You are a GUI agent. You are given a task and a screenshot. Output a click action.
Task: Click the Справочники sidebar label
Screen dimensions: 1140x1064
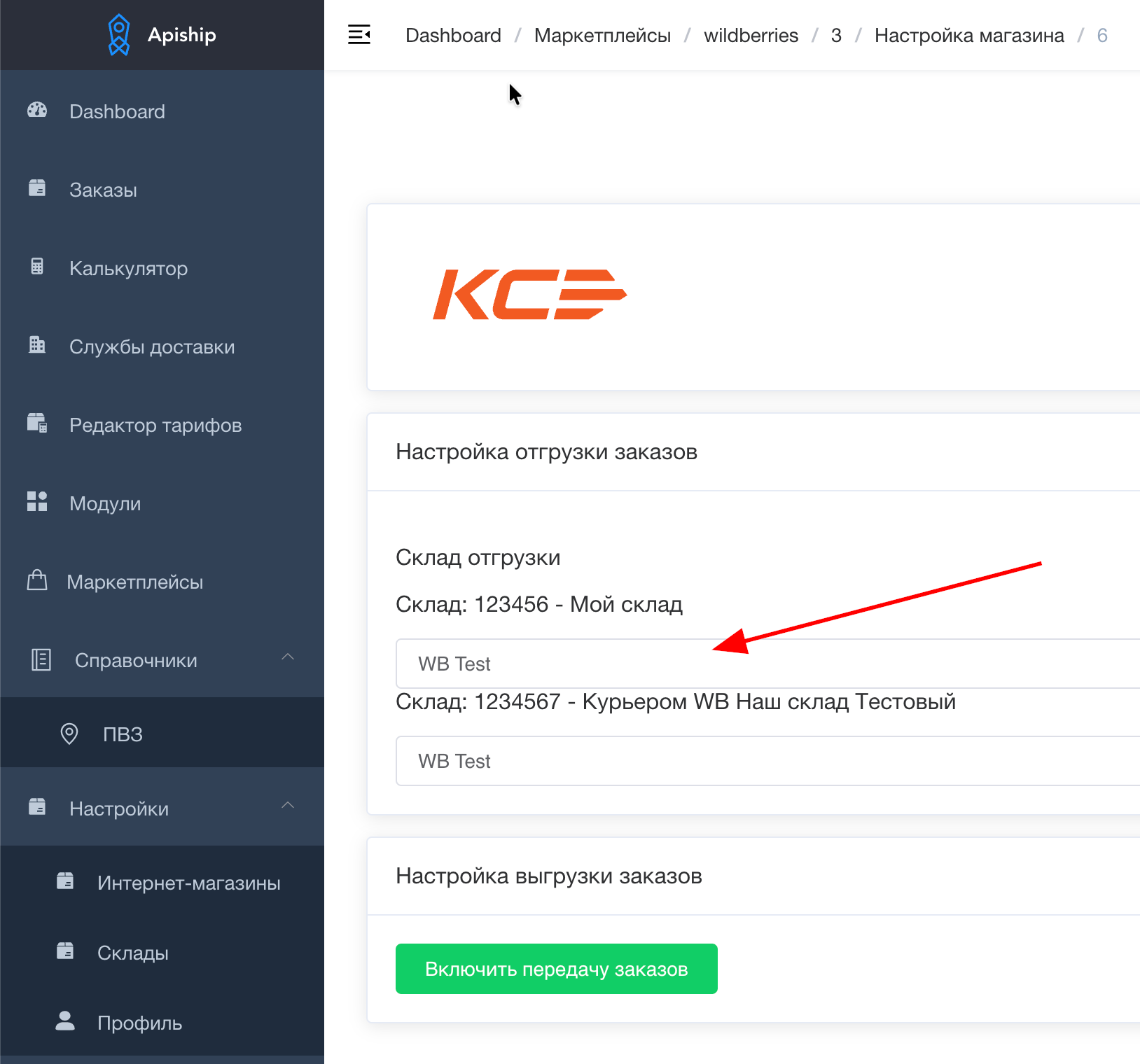(136, 660)
